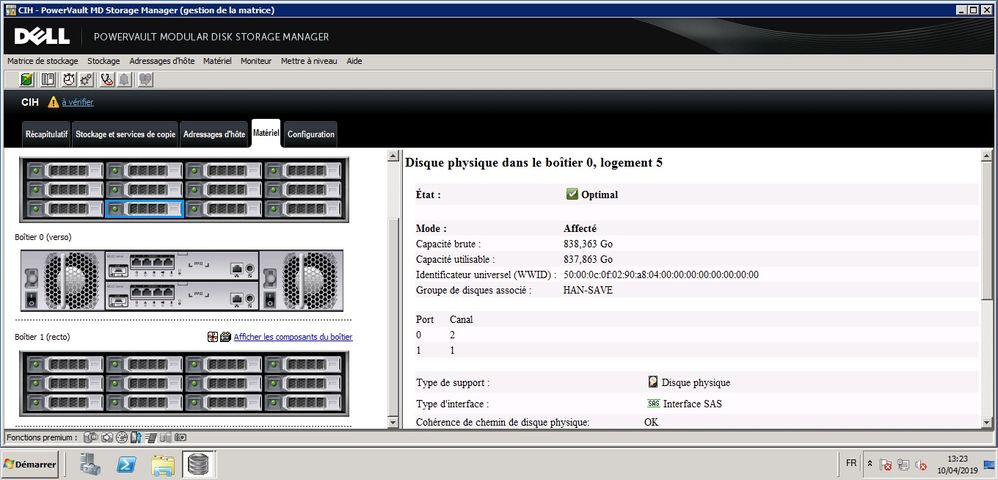Click the muted volume tray icon
Viewport: 998px width, 480px height.
(x=920, y=465)
